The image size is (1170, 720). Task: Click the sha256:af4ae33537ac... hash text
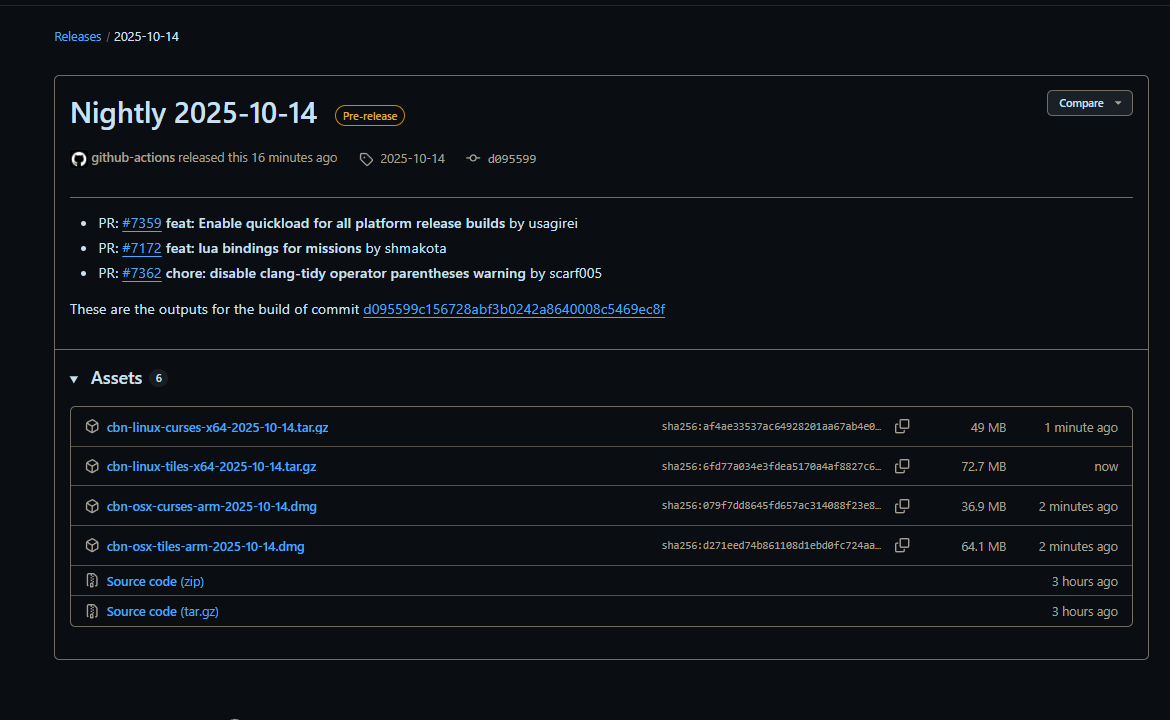771,427
